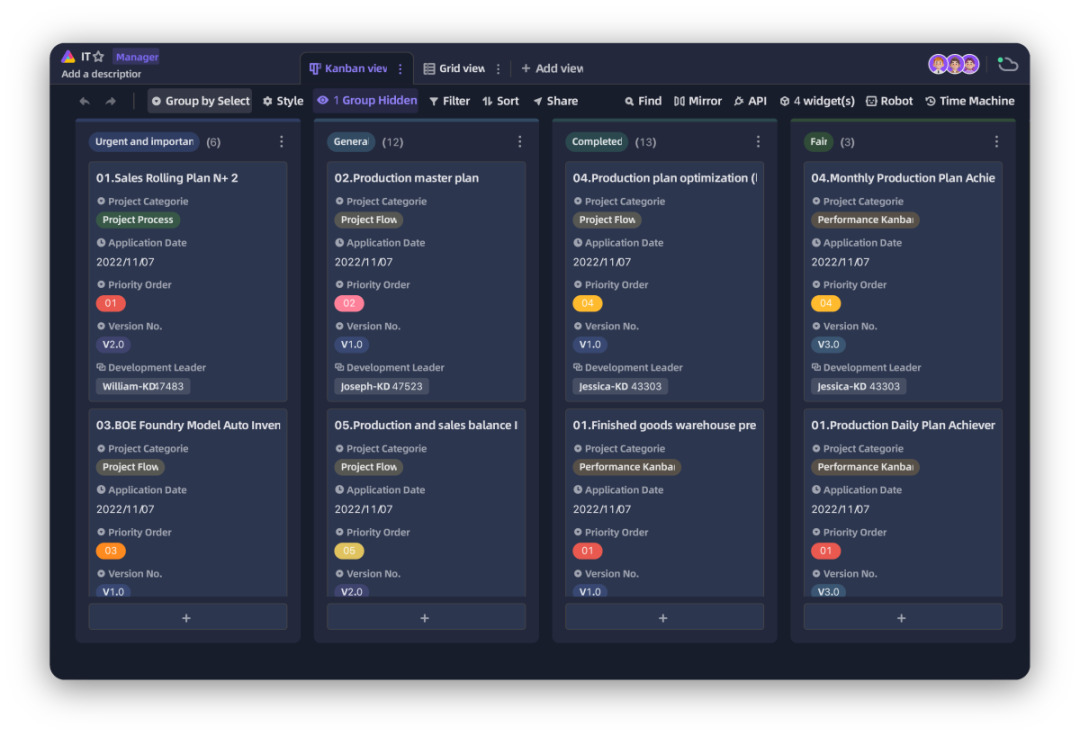Open the API panel
The height and width of the screenshot is (736, 1080).
(x=750, y=101)
